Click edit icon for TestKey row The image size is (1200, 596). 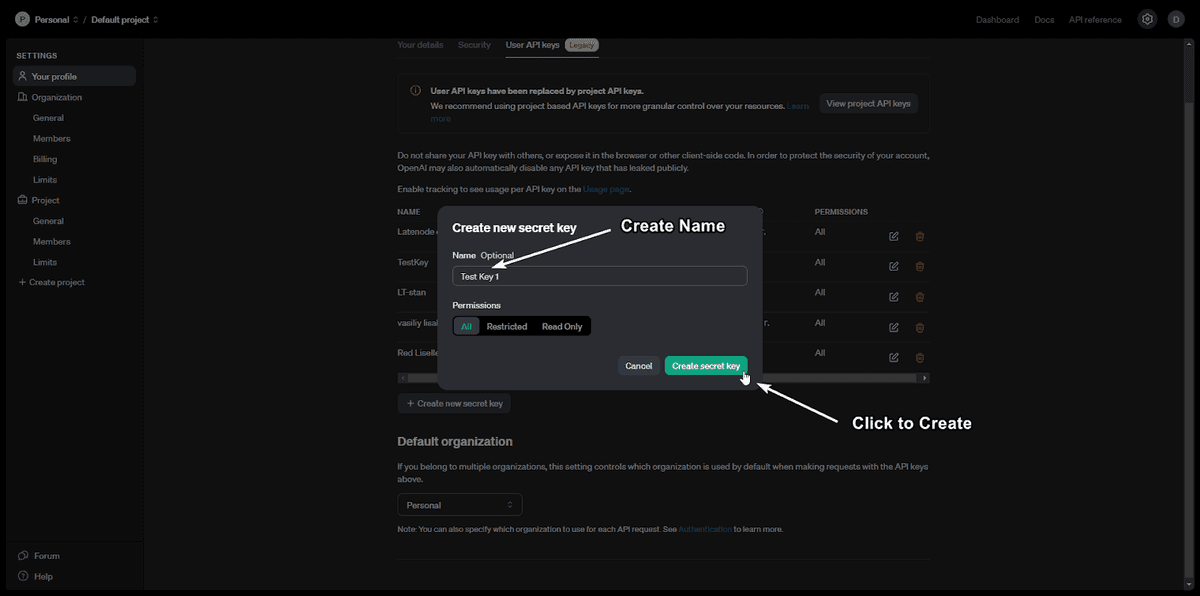(893, 266)
